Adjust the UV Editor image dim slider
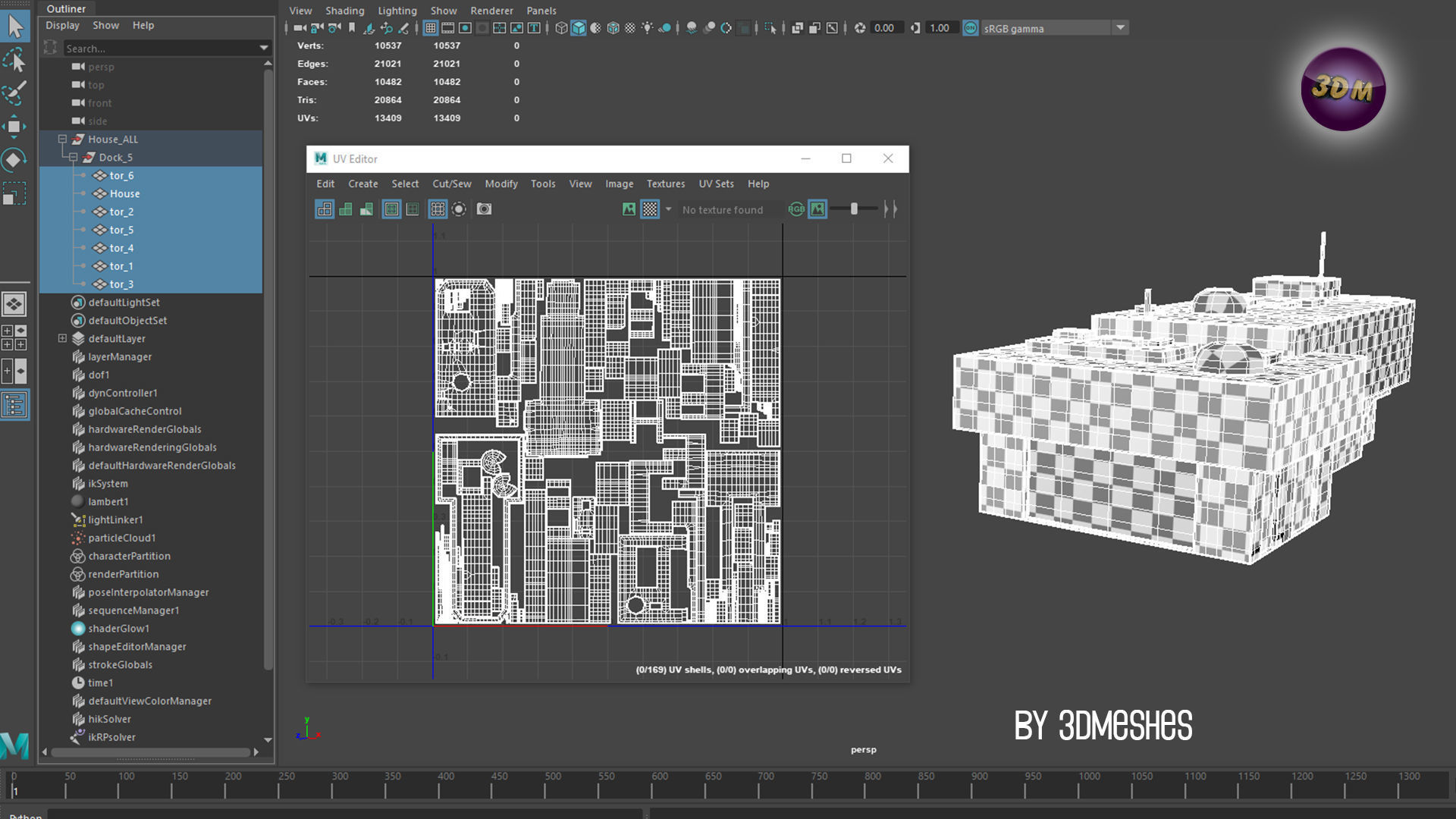 tap(854, 209)
